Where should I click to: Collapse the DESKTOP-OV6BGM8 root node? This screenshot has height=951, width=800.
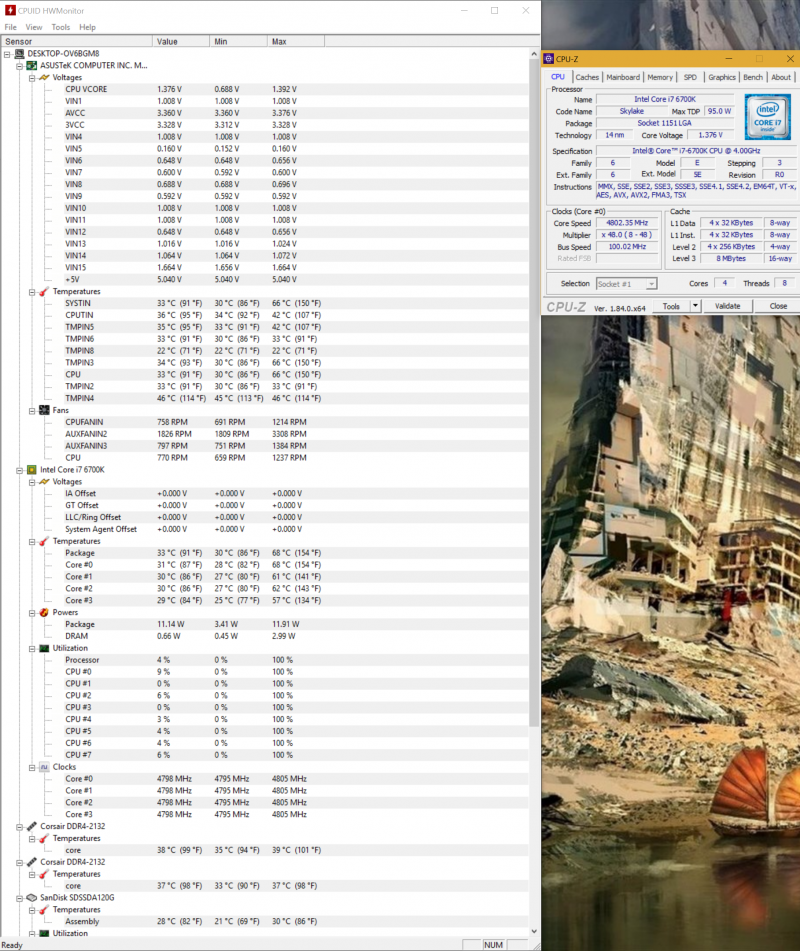7,54
